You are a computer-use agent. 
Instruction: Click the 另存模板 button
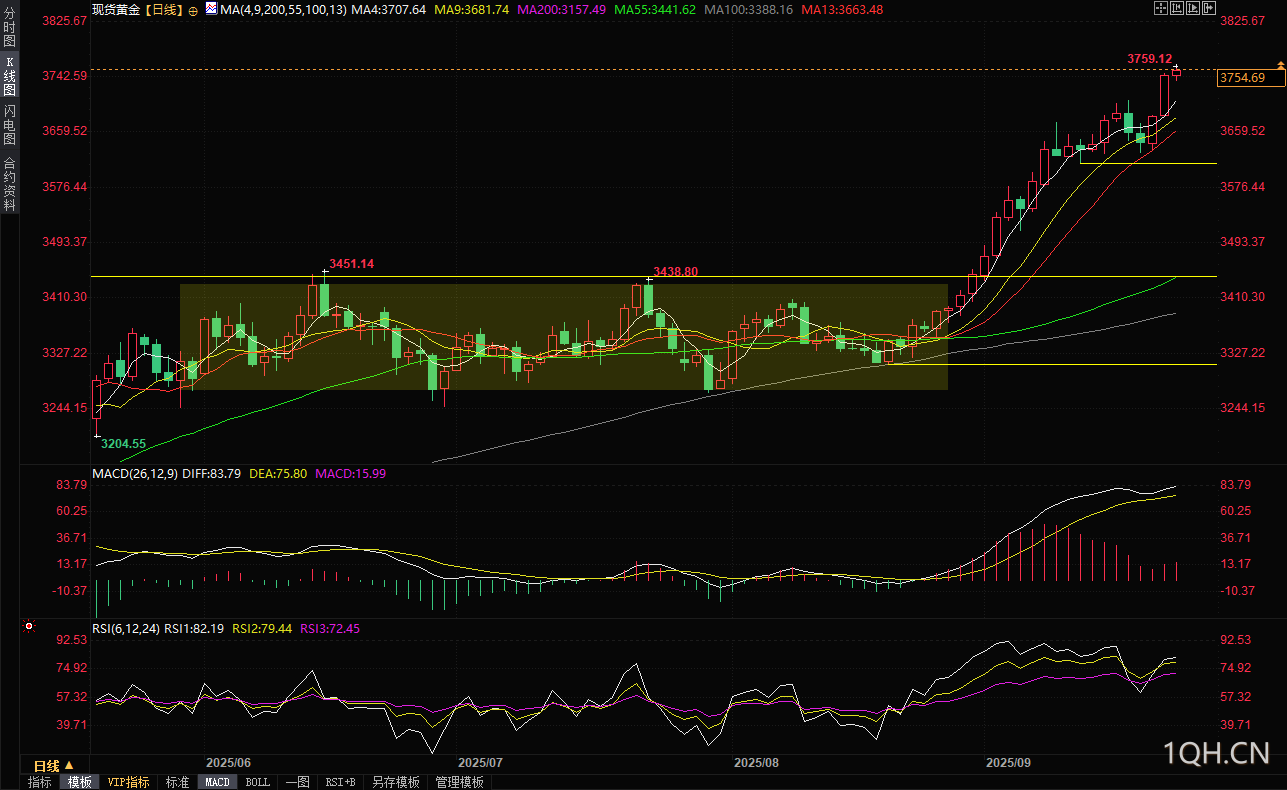(396, 782)
